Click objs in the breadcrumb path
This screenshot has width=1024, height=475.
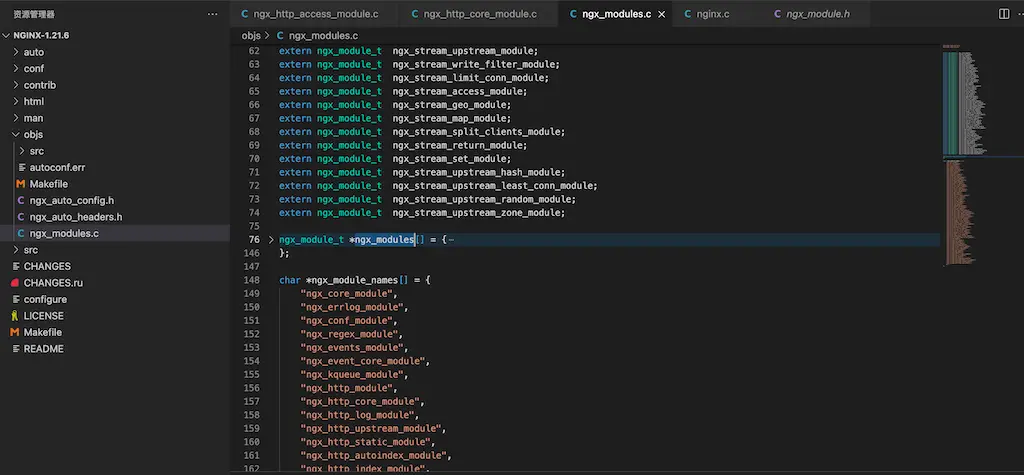(x=251, y=35)
